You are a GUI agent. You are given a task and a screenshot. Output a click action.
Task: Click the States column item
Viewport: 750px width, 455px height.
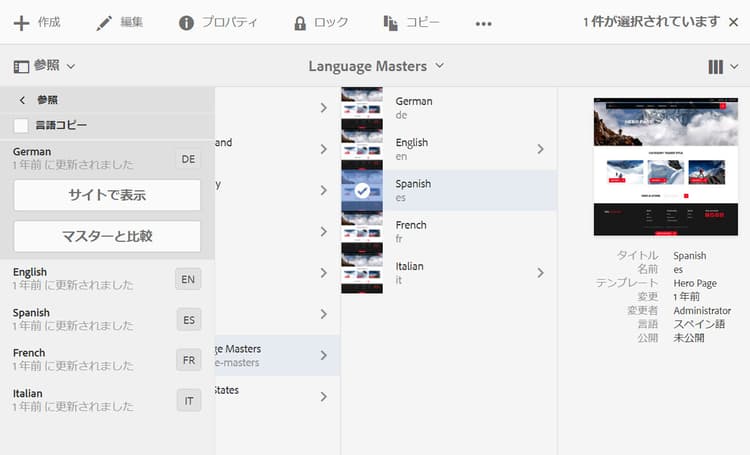277,397
